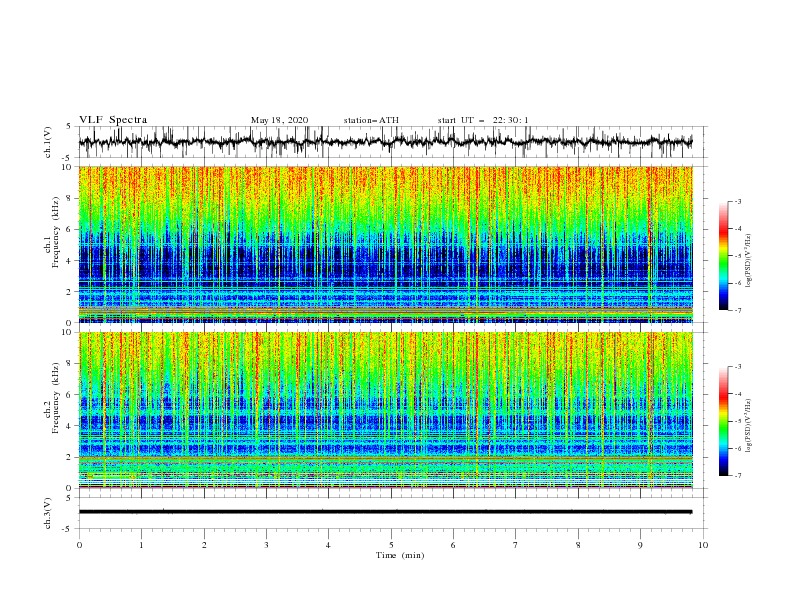The image size is (792, 612).
Task: Click the ch.3 flat voltage trace
Action: point(385,512)
